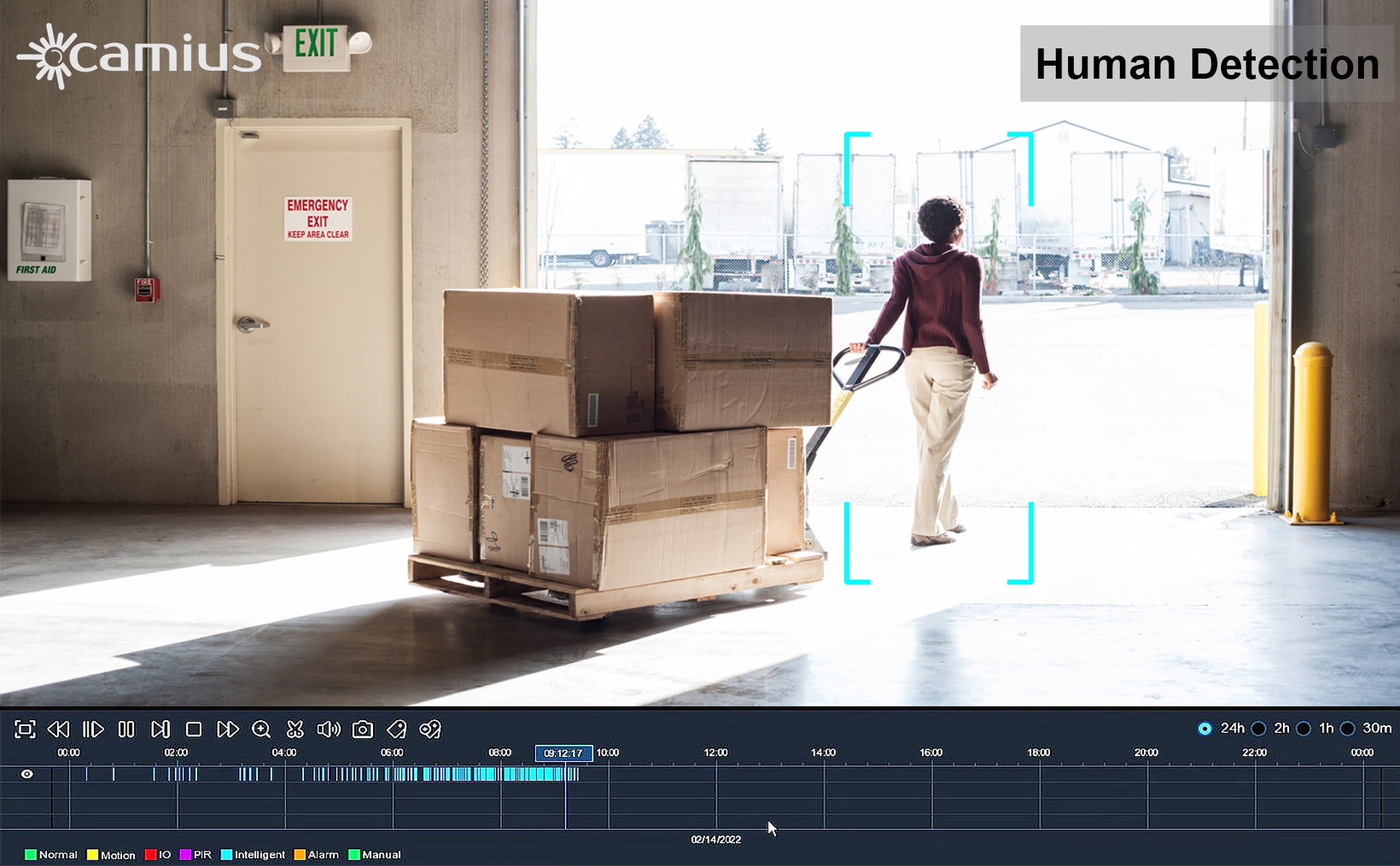This screenshot has height=866, width=1400.
Task: Select the video clip scissors tool
Action: point(295,730)
